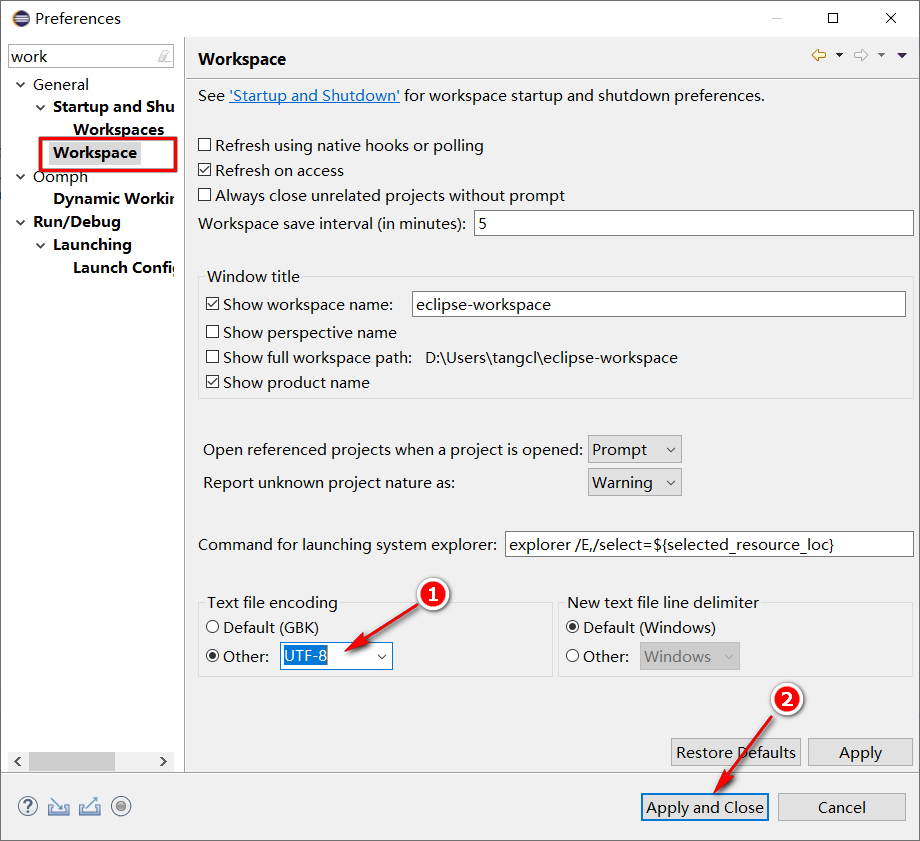The height and width of the screenshot is (841, 920).
Task: Click the Oomph preference recorder icon
Action: (x=121, y=806)
